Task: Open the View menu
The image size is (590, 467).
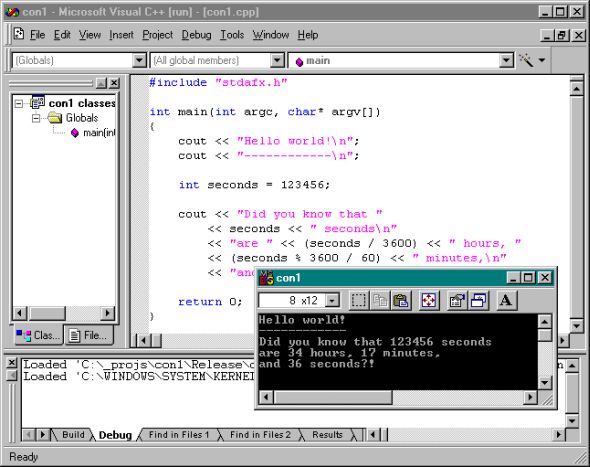Action: point(90,35)
